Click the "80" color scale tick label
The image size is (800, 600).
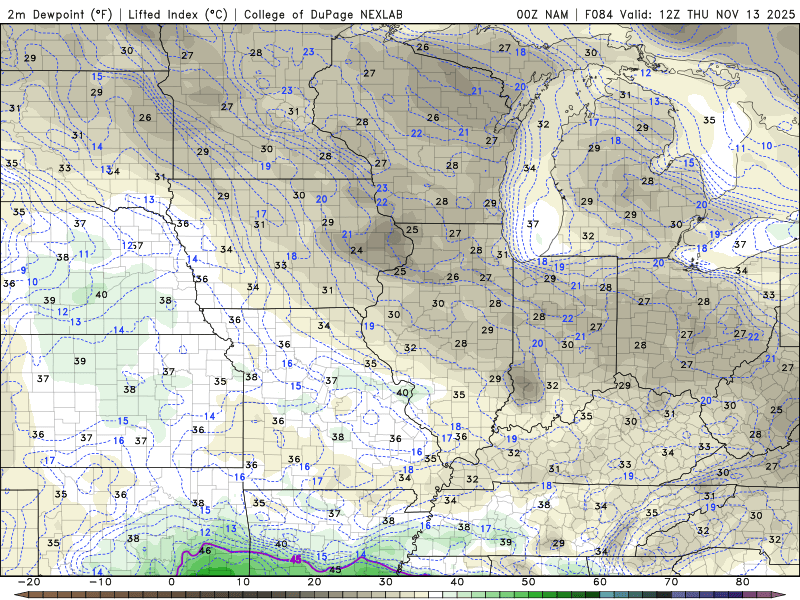tap(743, 582)
